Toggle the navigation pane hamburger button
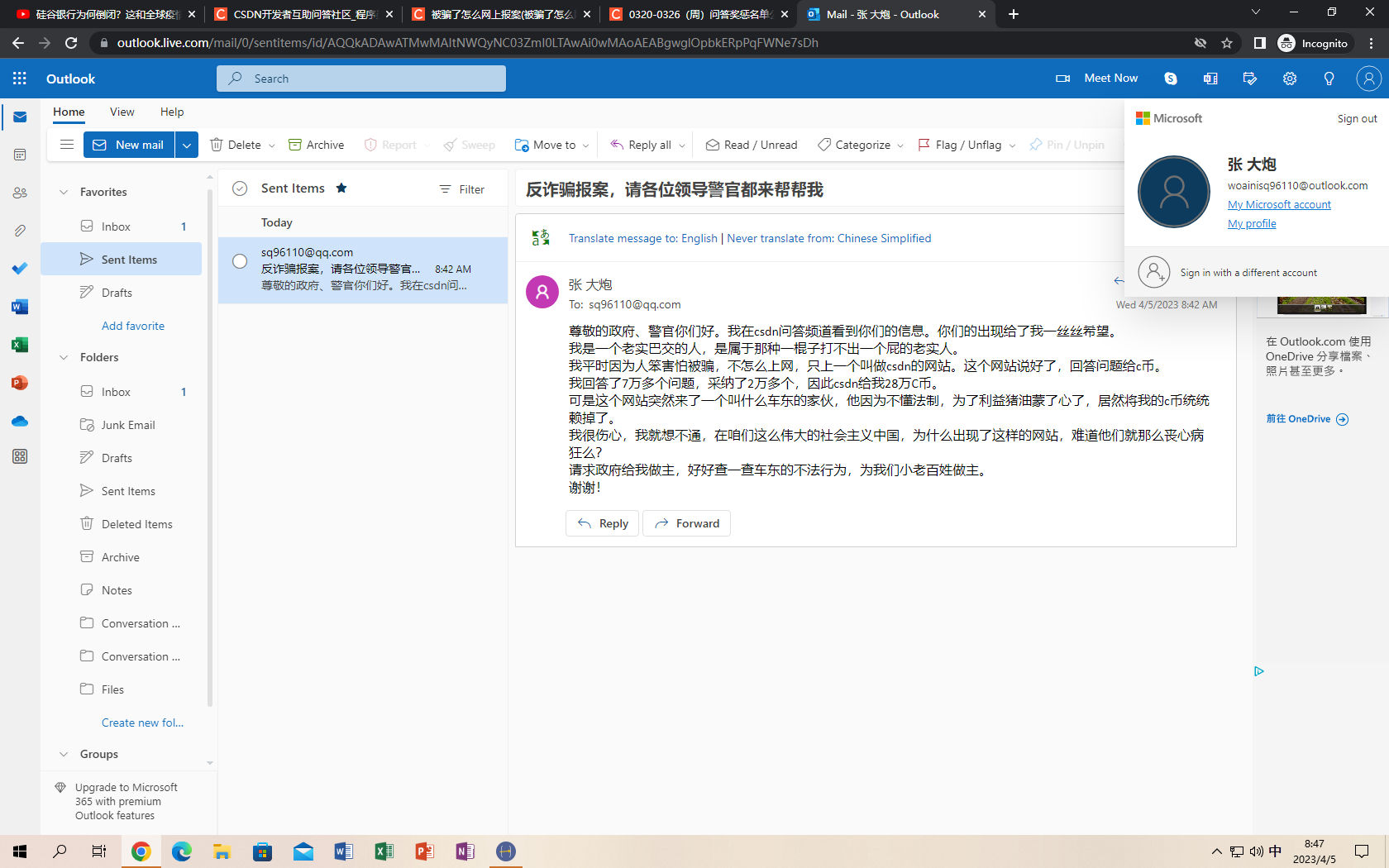 [67, 145]
